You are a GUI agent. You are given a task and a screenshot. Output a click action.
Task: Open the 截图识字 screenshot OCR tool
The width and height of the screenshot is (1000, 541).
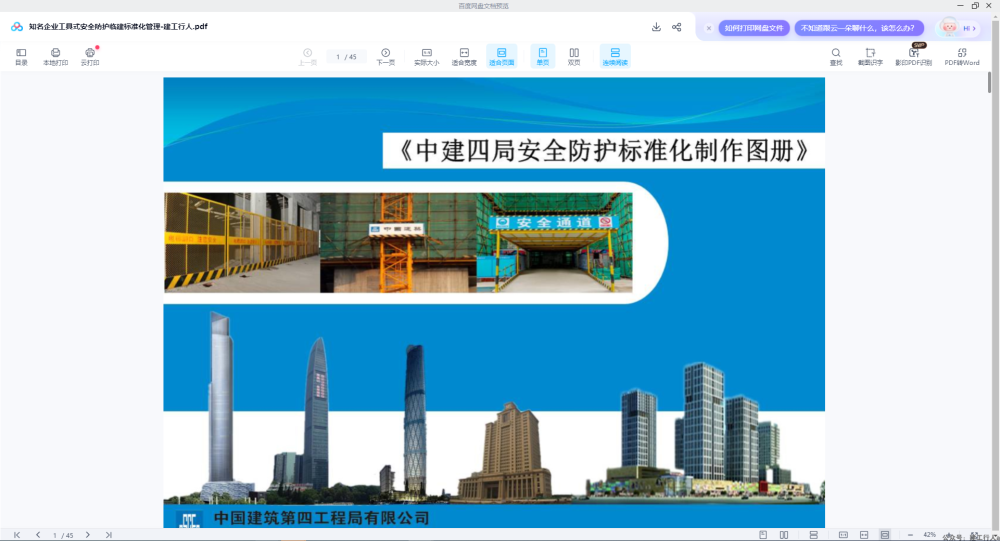(870, 56)
